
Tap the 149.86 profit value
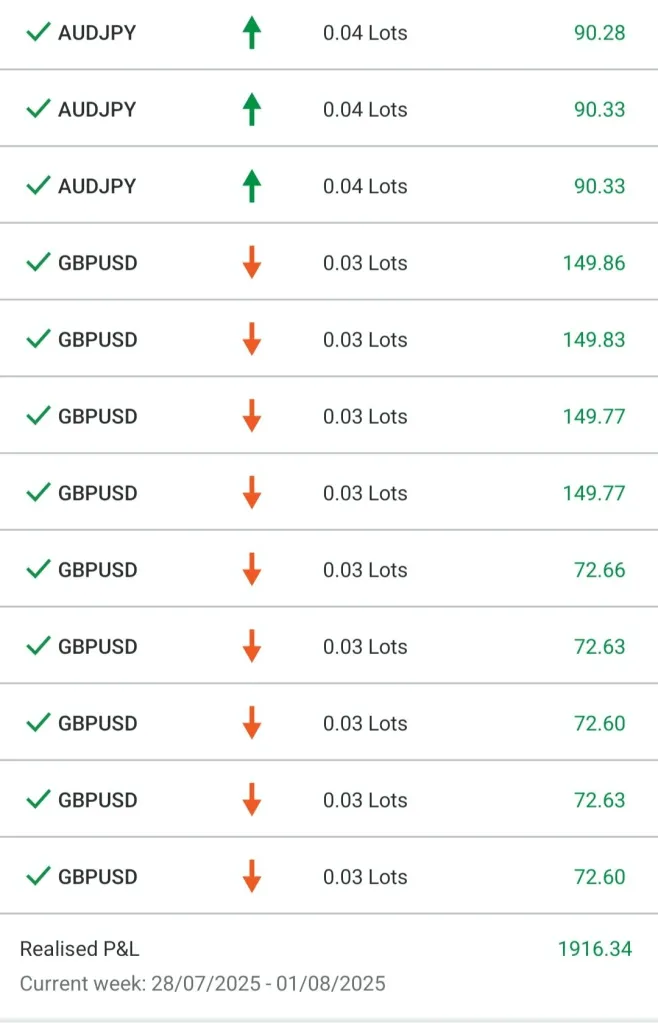(594, 263)
